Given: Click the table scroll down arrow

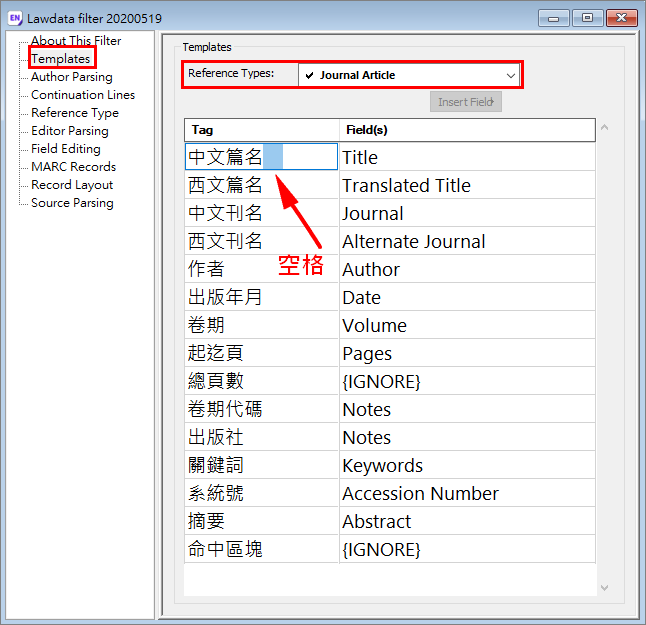Looking at the screenshot, I should coord(604,588).
